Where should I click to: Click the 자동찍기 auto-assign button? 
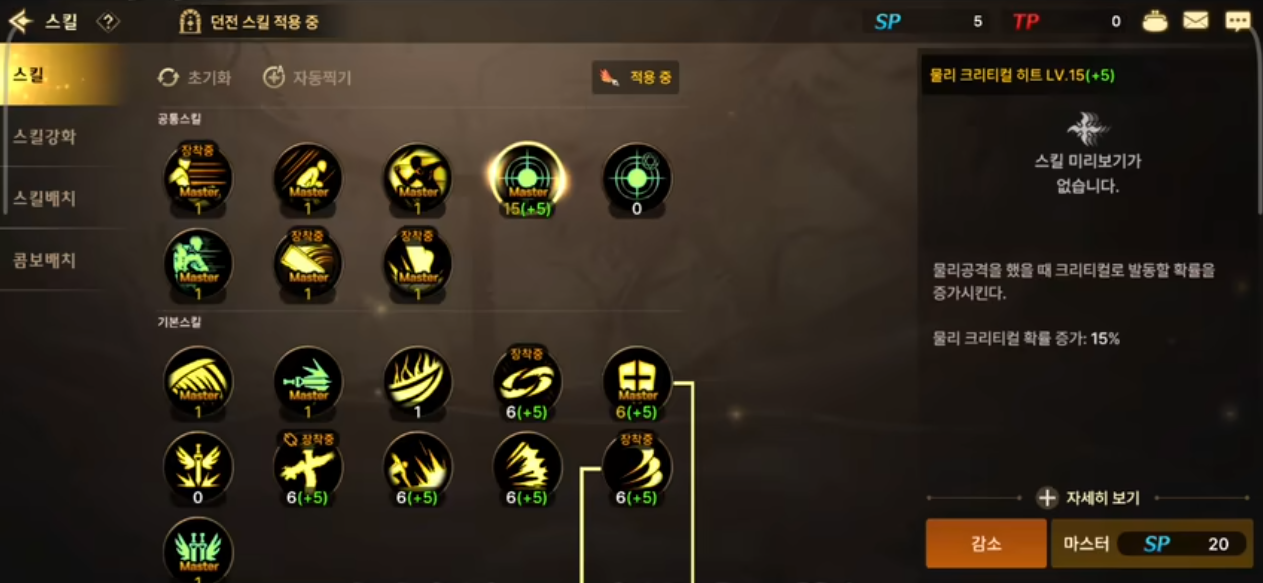(307, 77)
